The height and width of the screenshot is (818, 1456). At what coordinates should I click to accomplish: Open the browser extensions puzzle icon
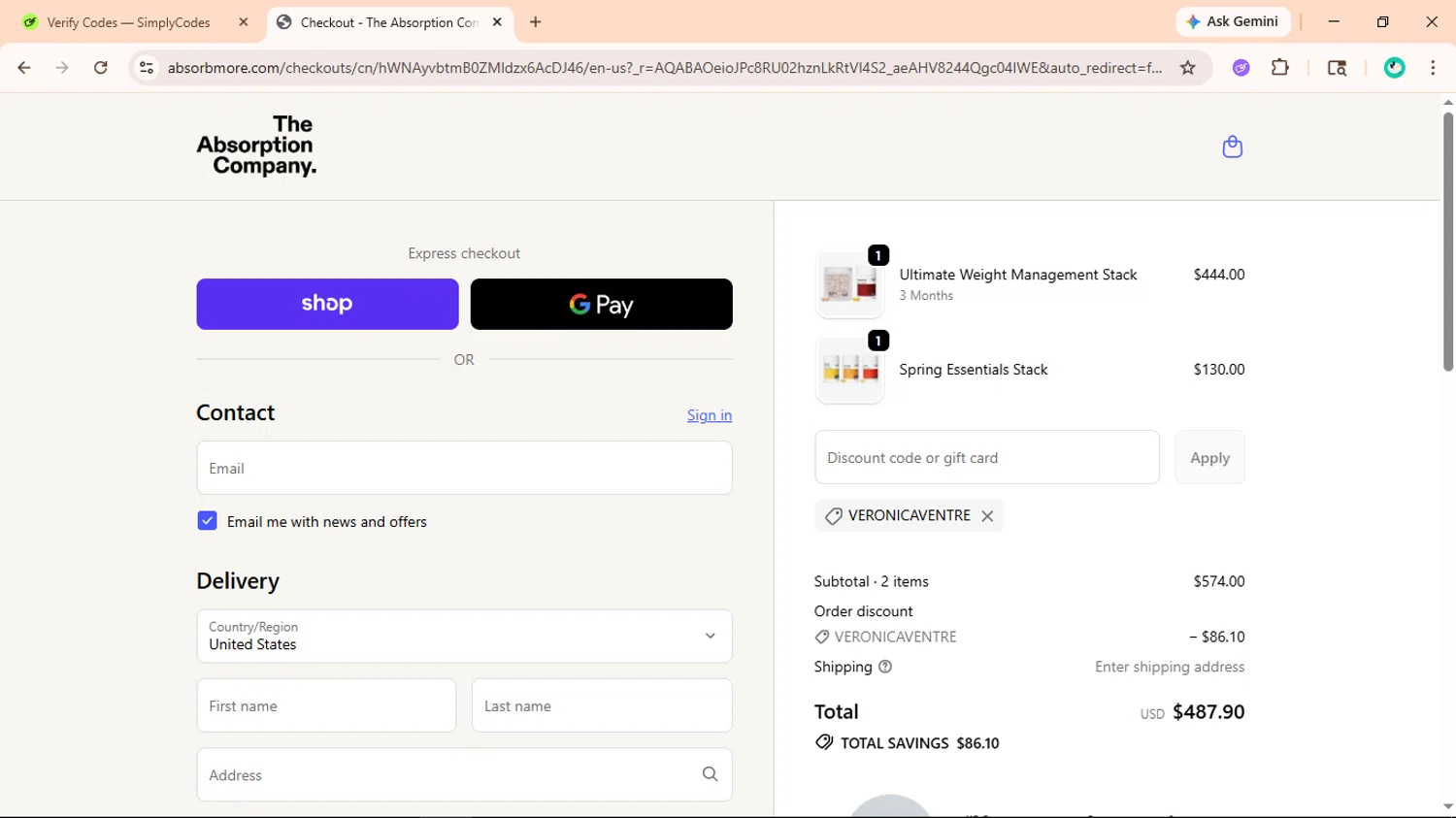coord(1280,68)
